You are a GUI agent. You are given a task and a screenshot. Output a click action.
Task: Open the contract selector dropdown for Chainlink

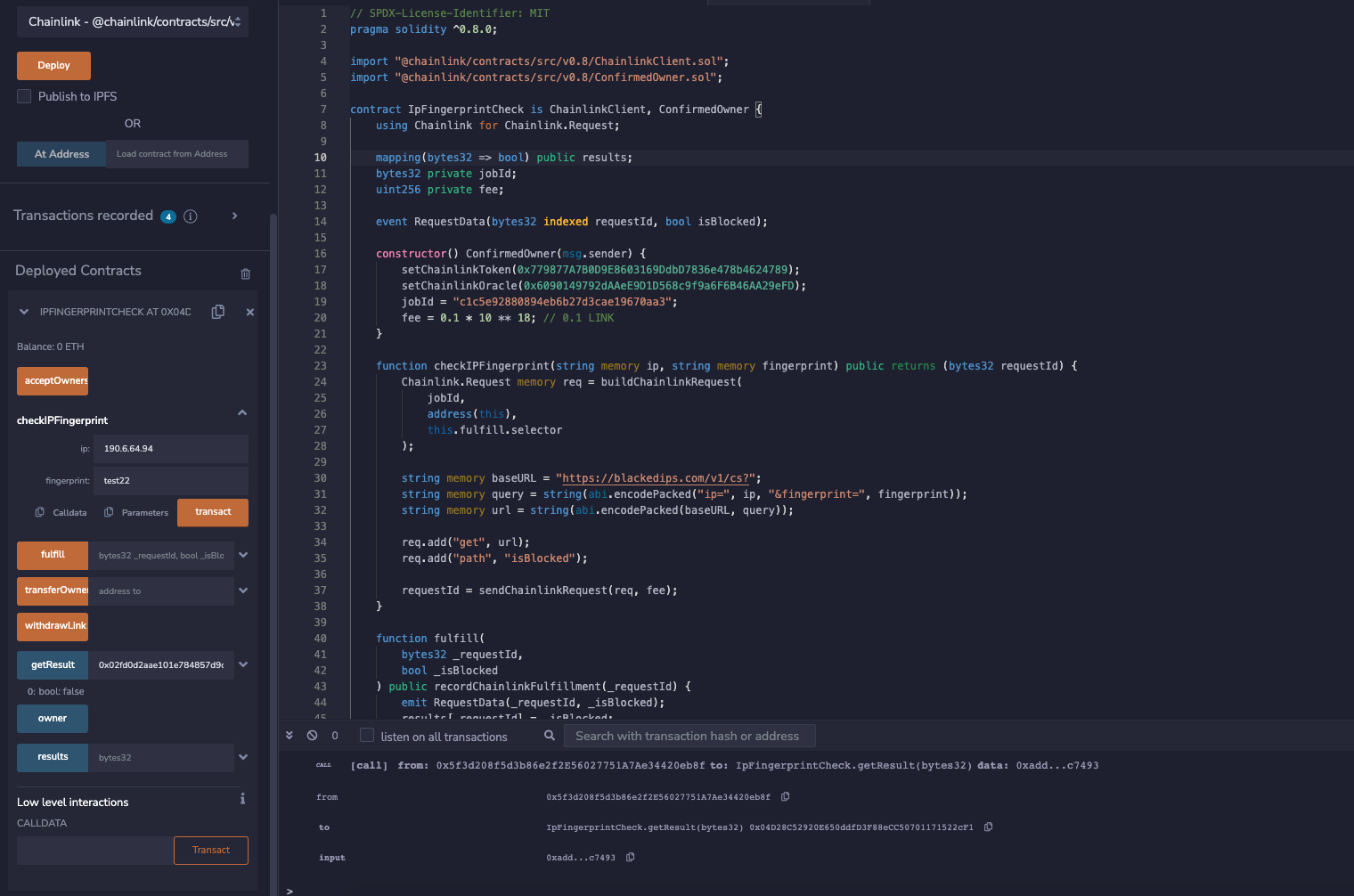(133, 21)
